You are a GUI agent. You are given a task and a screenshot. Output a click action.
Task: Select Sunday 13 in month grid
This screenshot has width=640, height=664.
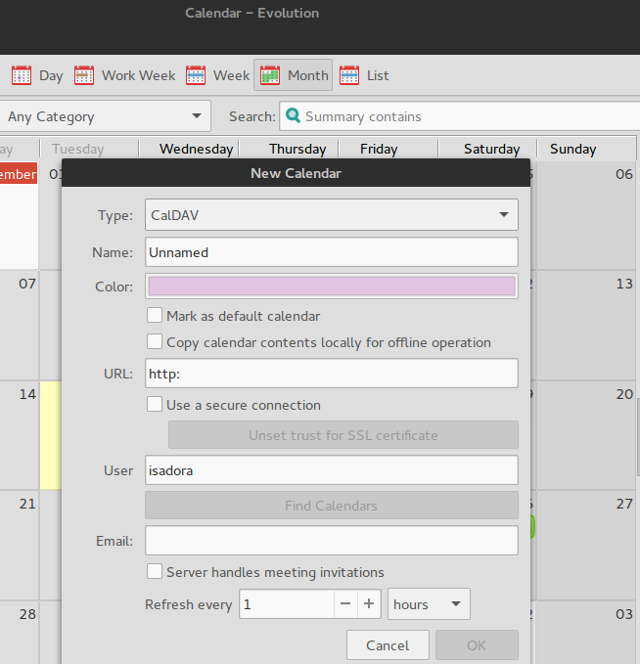click(x=586, y=325)
